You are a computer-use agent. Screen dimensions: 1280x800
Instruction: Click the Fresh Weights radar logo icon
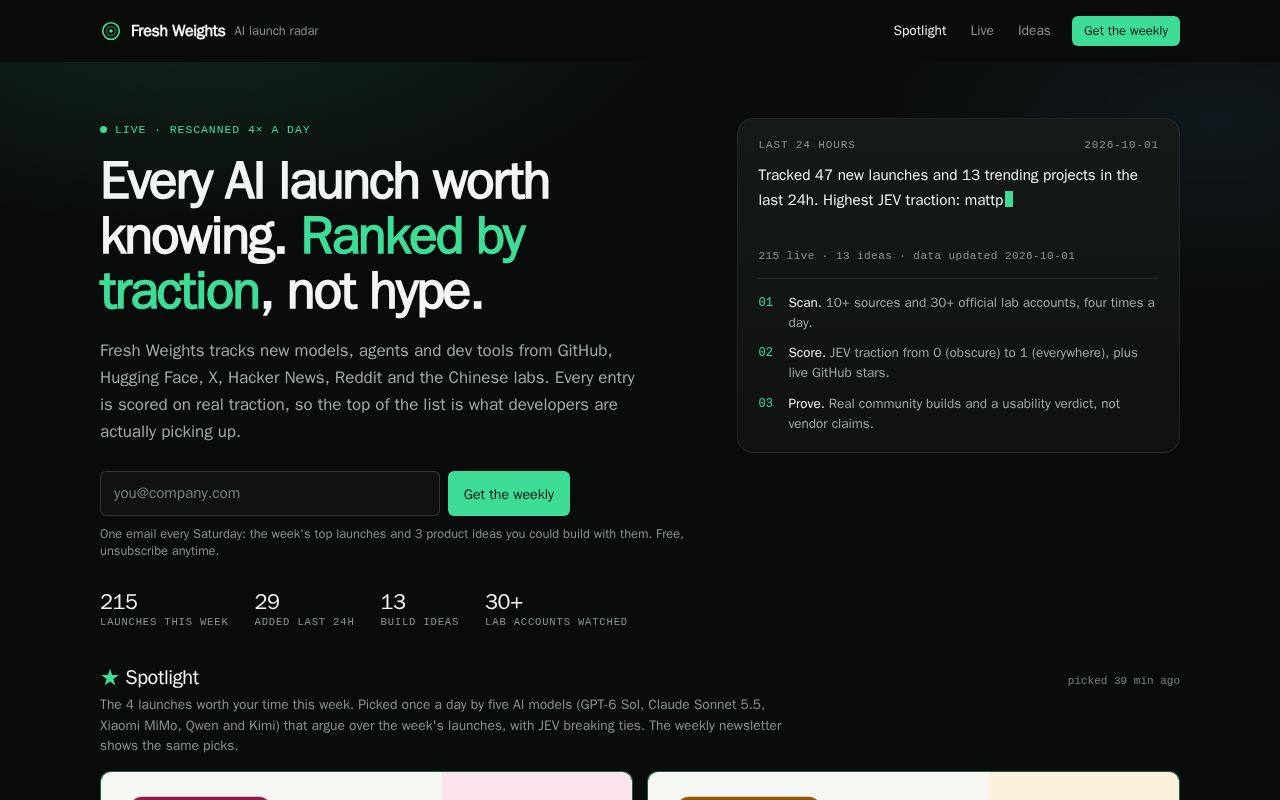pyautogui.click(x=111, y=31)
